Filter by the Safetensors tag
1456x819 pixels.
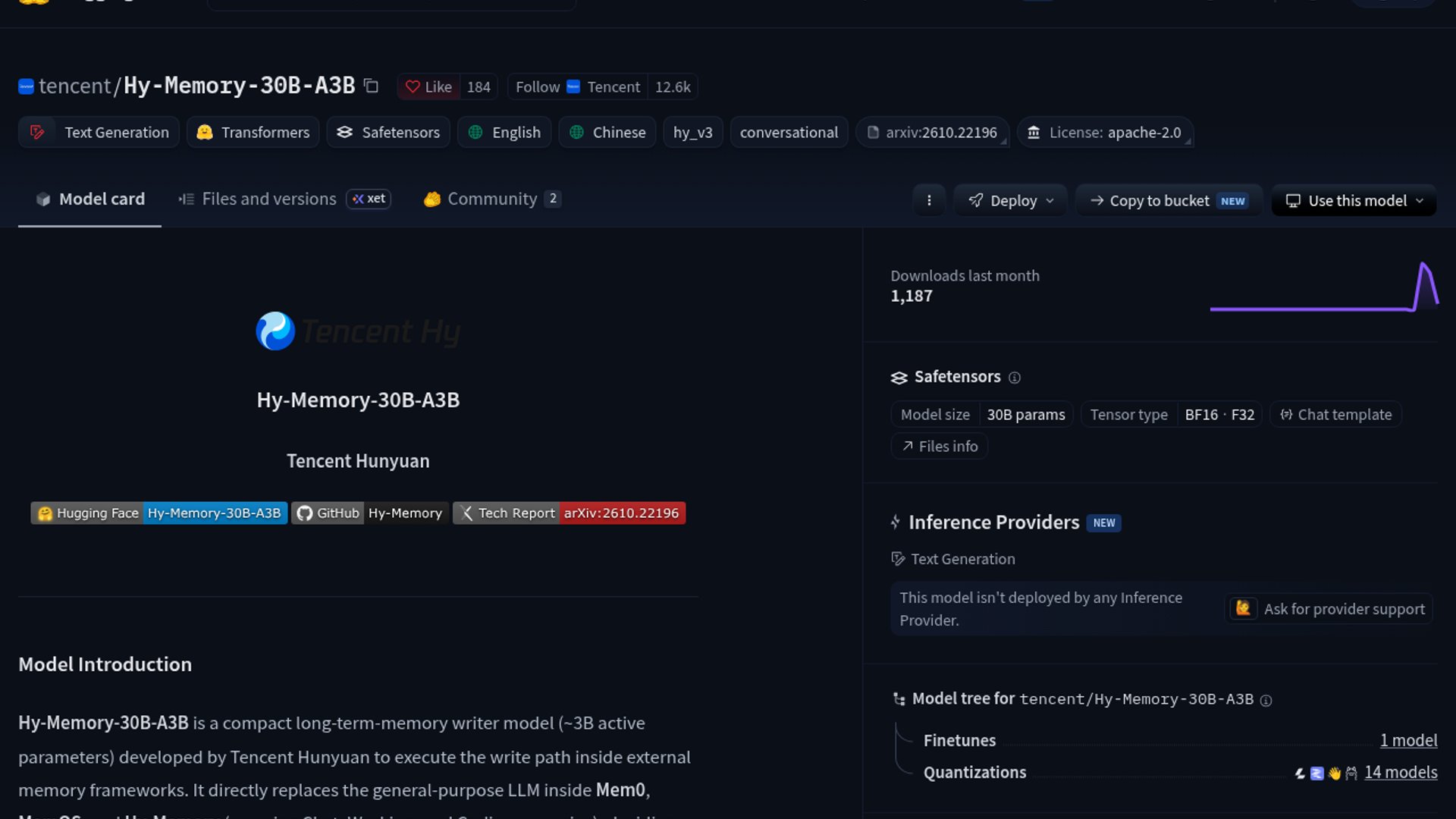pos(388,132)
